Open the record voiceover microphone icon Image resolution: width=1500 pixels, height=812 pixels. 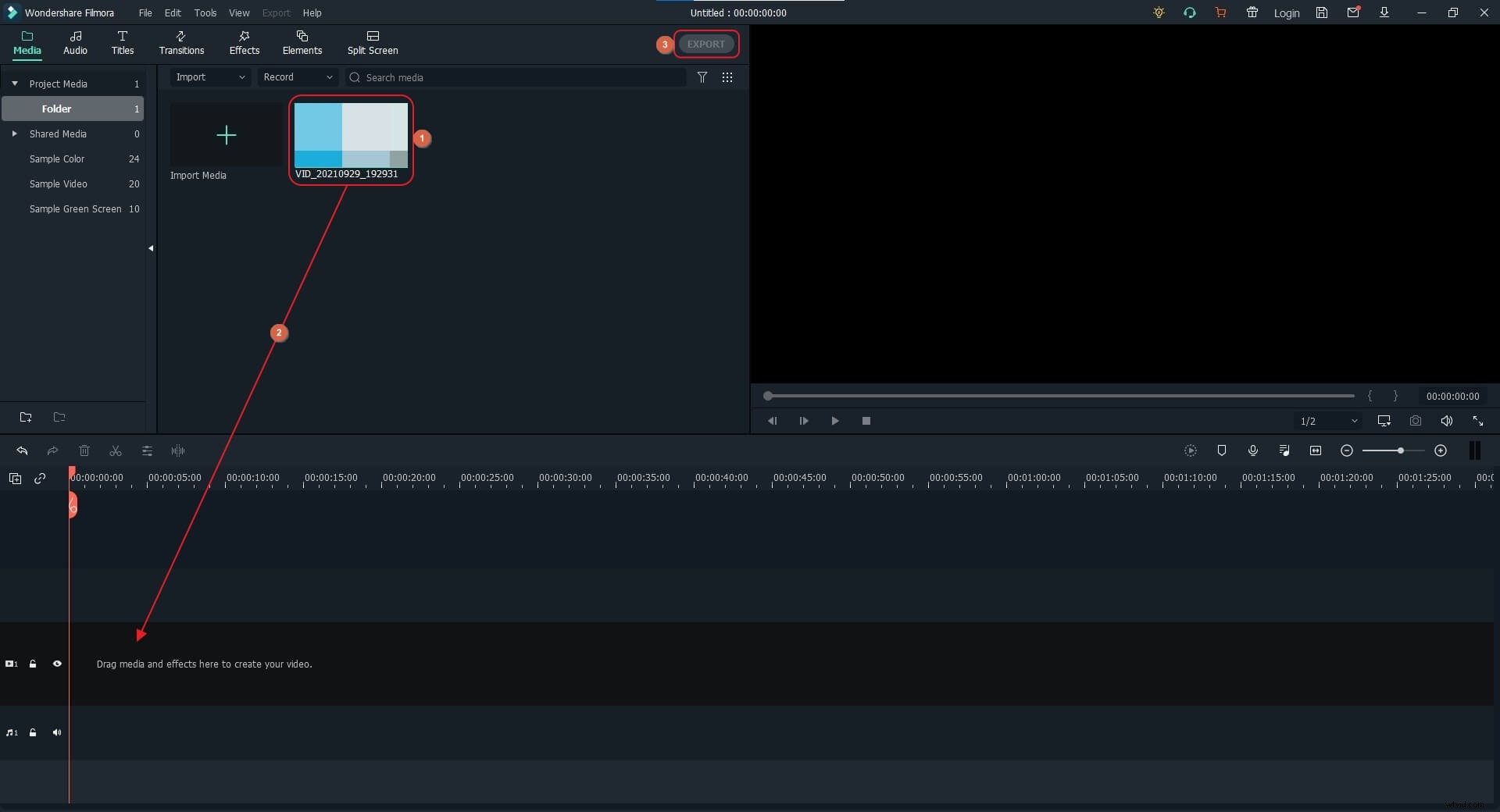pos(1253,451)
